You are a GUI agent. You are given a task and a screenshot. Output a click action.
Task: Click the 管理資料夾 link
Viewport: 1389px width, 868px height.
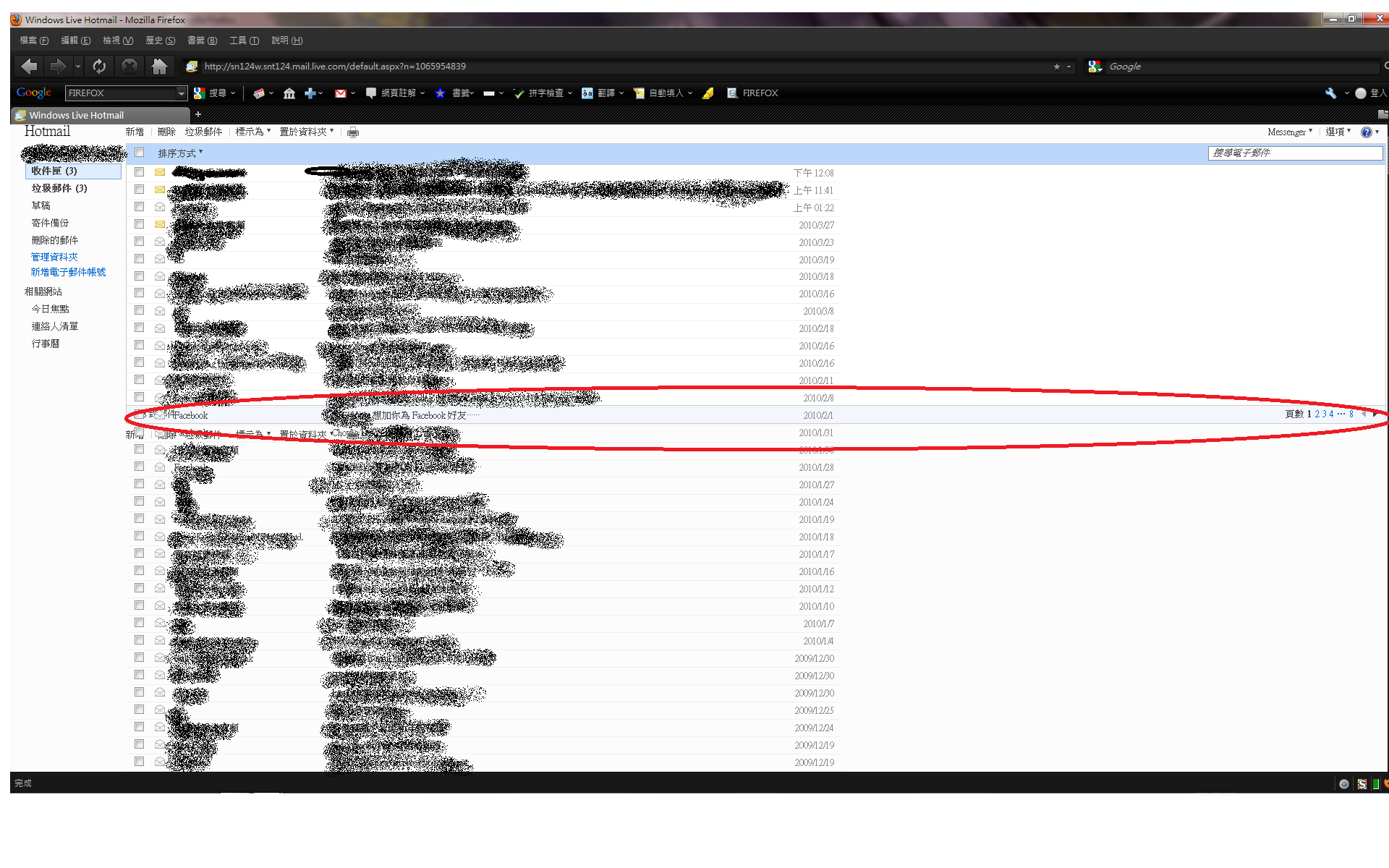pyautogui.click(x=54, y=257)
